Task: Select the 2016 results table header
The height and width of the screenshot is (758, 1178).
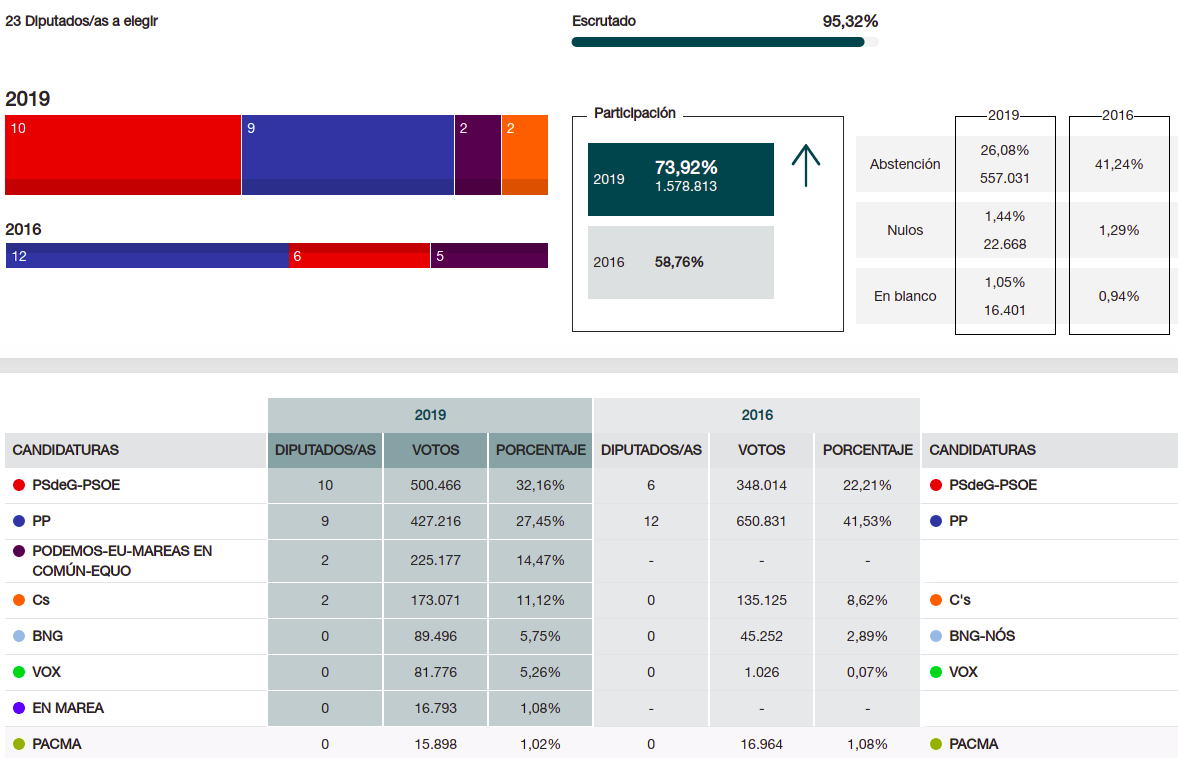Action: coord(756,414)
